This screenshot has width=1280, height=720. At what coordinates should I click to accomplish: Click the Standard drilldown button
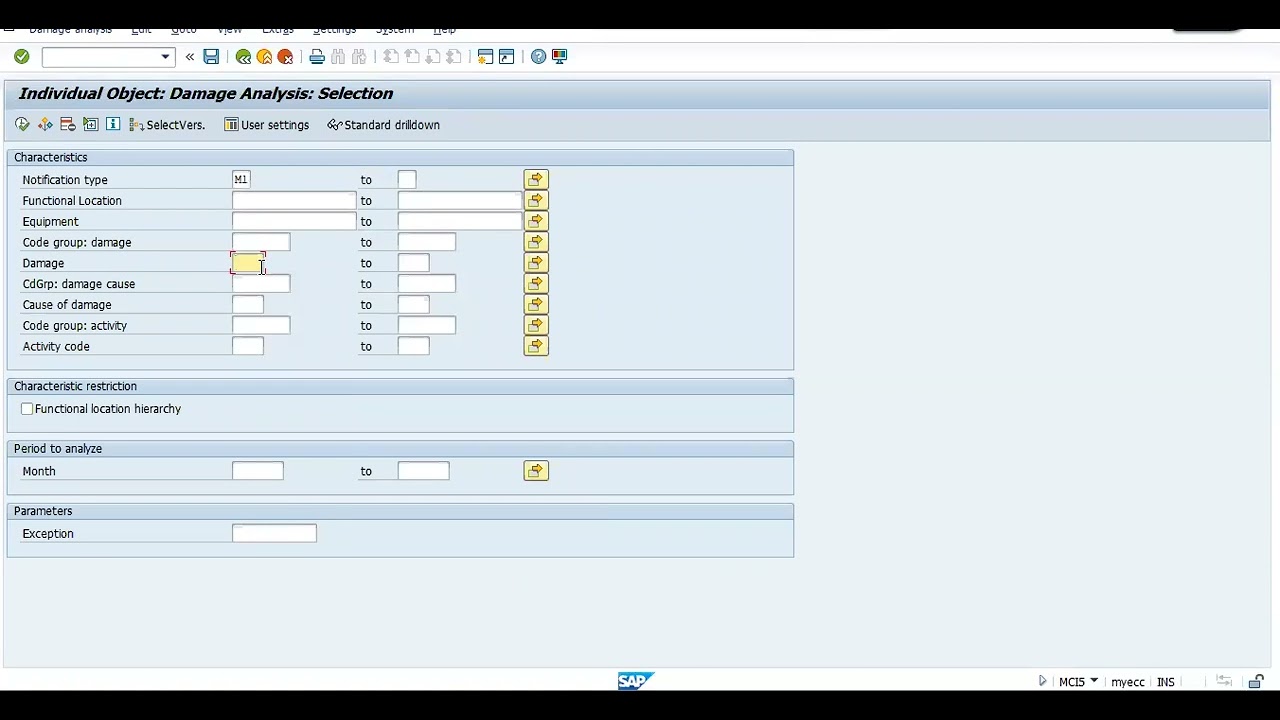[383, 125]
